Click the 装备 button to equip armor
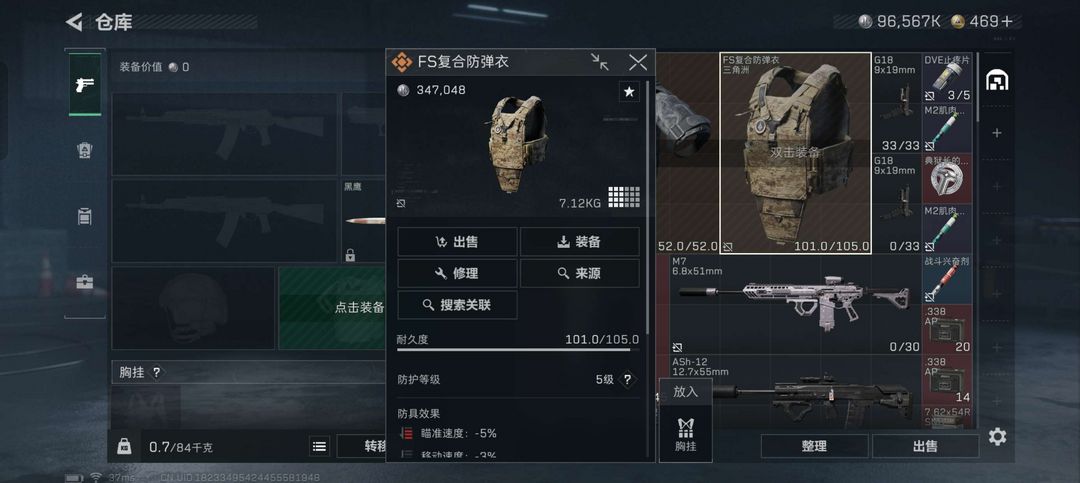1080x483 pixels. [x=579, y=242]
